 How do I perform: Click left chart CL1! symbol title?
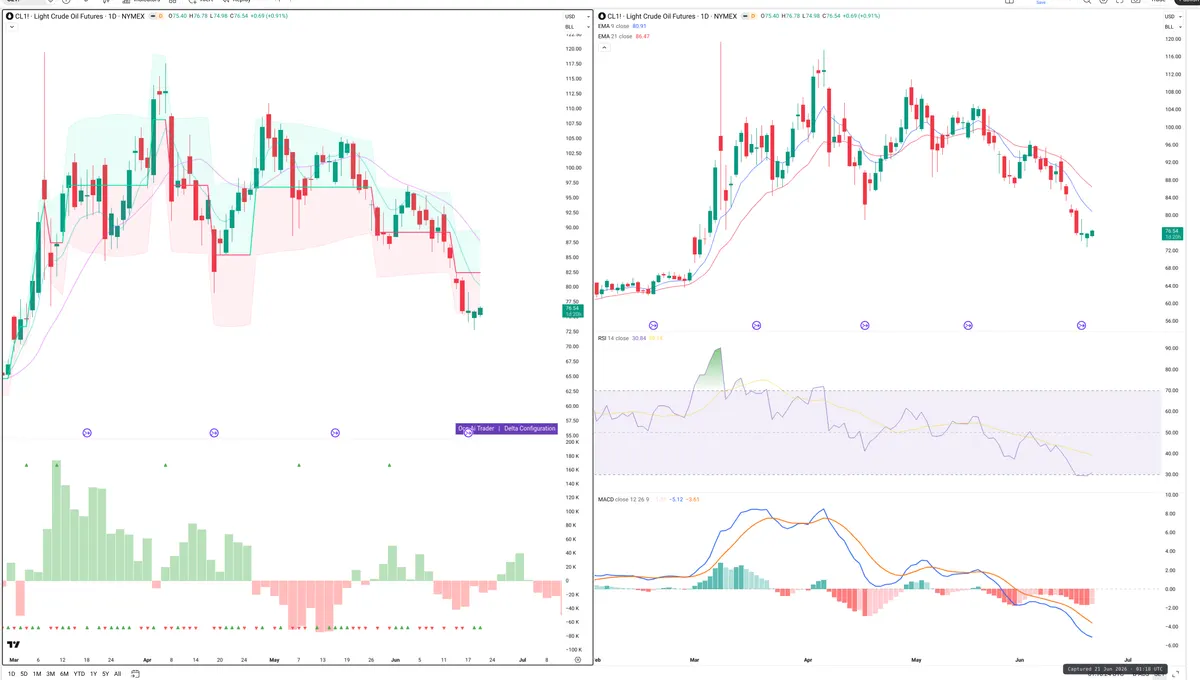pyautogui.click(x=79, y=16)
